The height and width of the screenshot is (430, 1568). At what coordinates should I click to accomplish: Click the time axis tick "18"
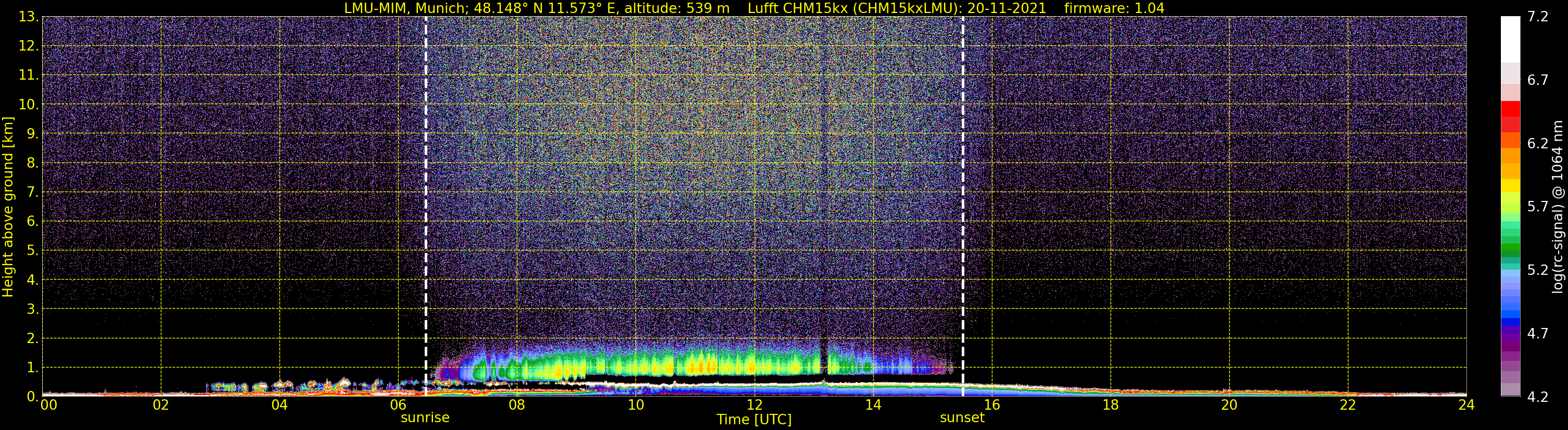[1110, 405]
